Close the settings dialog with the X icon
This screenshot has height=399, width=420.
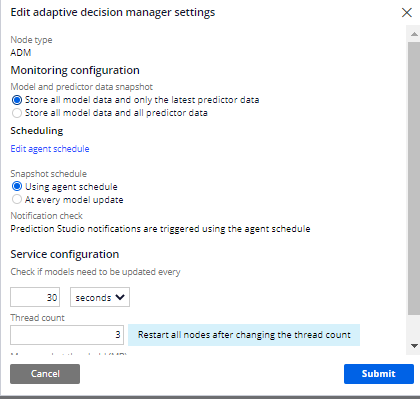[407, 13]
